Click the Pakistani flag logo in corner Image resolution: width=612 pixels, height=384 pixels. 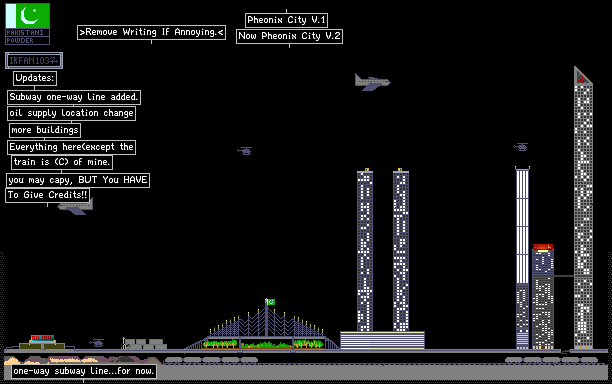coord(27,24)
